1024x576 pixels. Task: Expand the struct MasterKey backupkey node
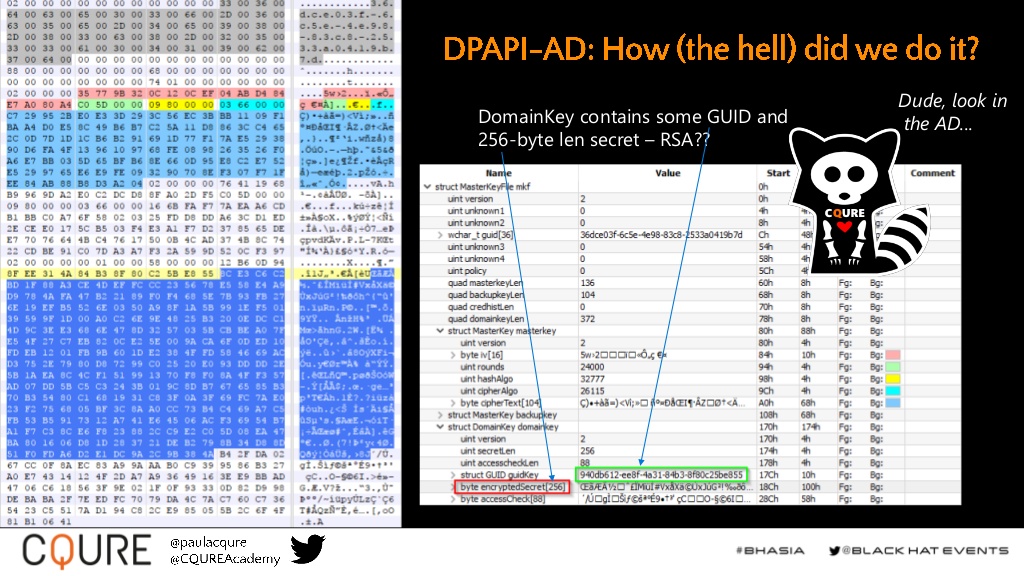point(441,415)
